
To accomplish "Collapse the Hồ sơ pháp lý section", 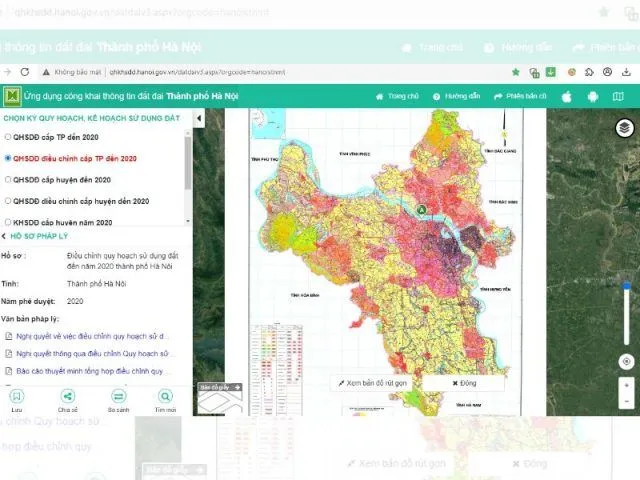I will tap(4, 235).
